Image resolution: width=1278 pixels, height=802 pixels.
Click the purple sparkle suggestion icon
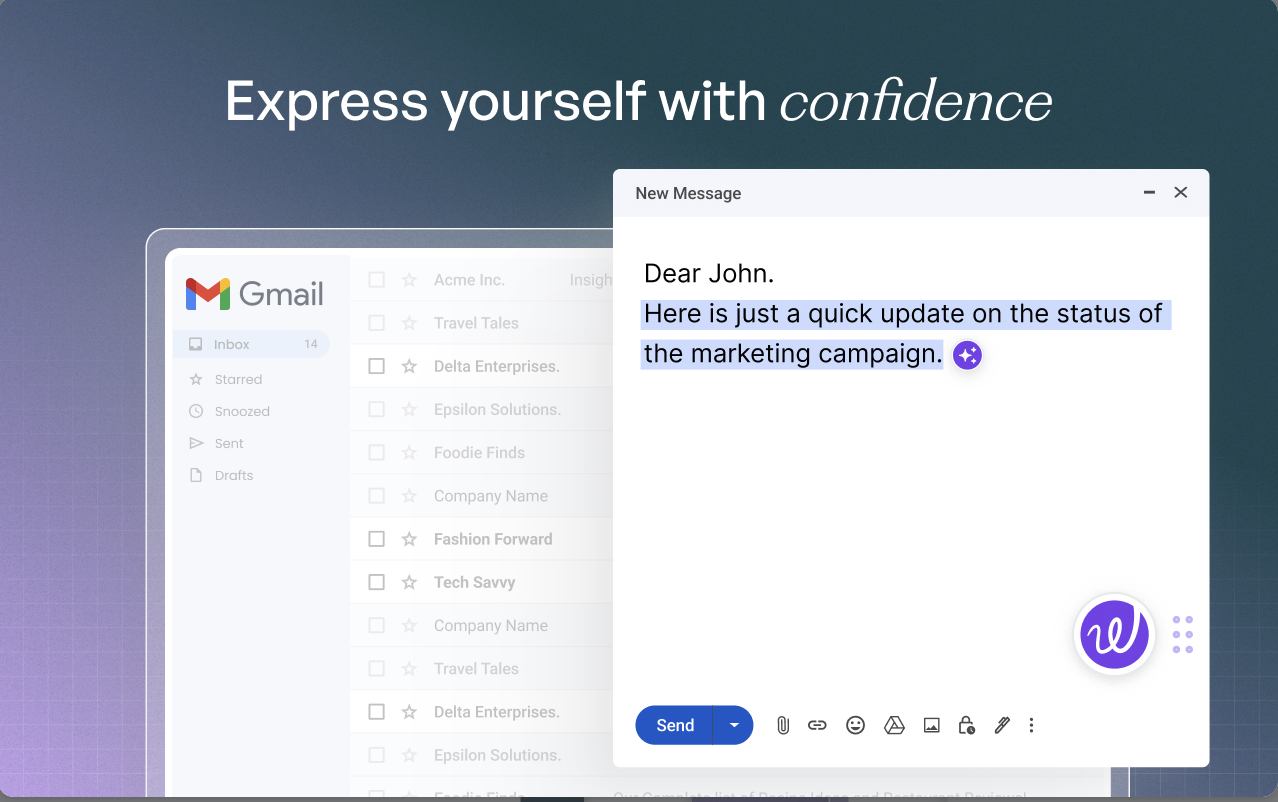(x=967, y=355)
